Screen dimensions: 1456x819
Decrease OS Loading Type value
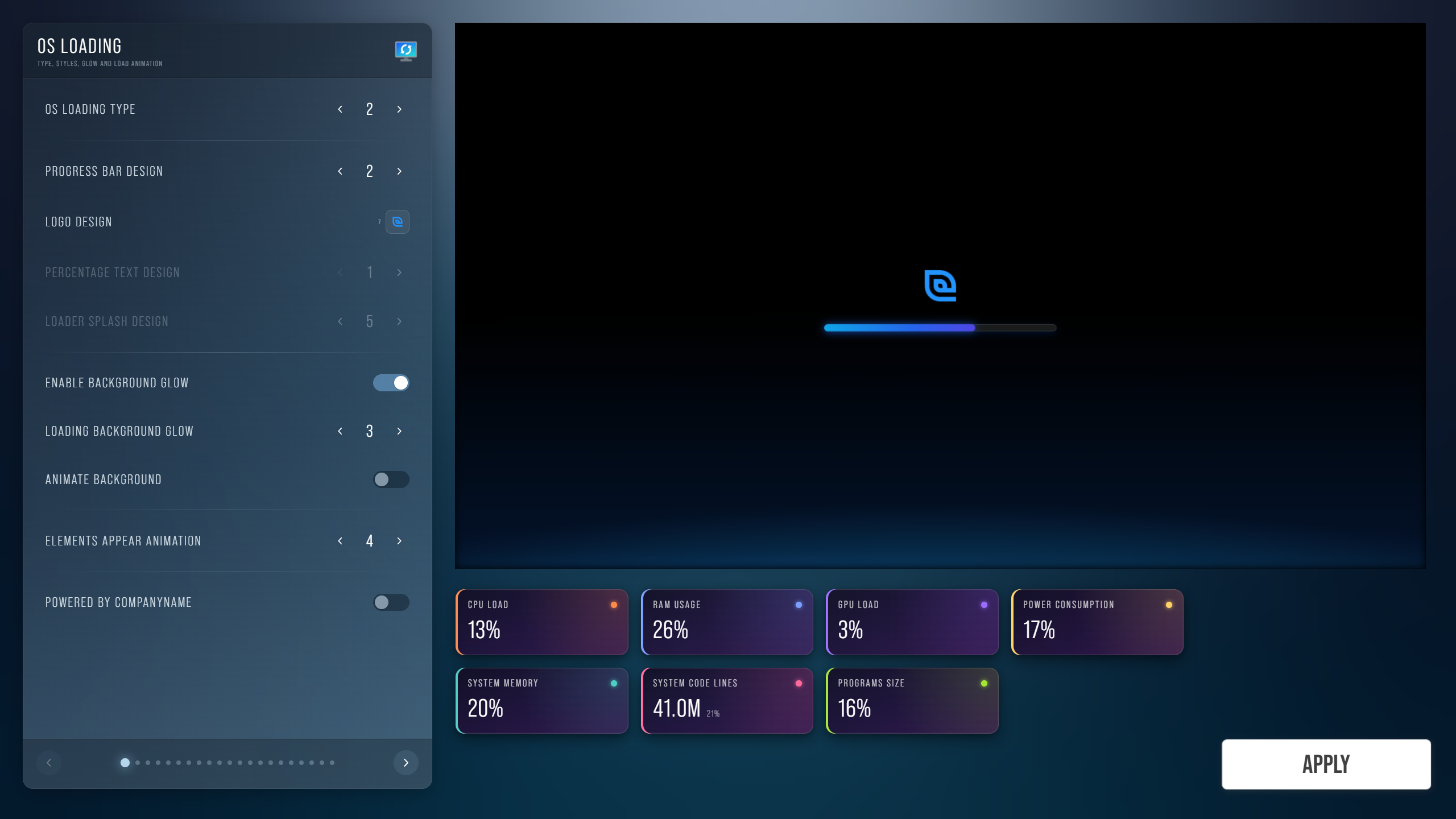340,109
